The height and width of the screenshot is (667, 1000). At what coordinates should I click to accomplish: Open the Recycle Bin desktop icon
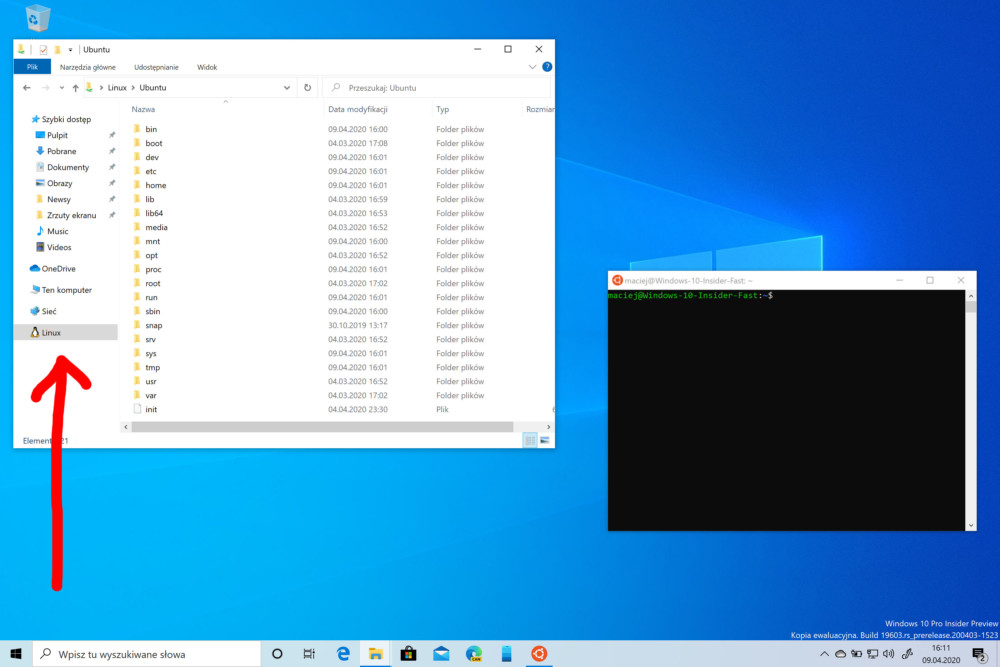click(38, 17)
